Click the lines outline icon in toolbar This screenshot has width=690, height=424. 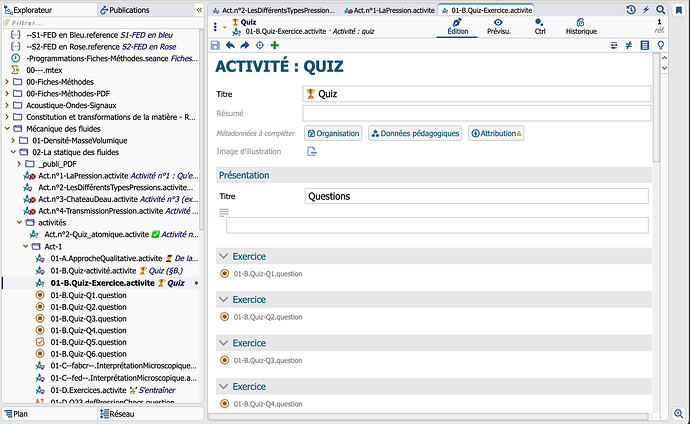614,45
